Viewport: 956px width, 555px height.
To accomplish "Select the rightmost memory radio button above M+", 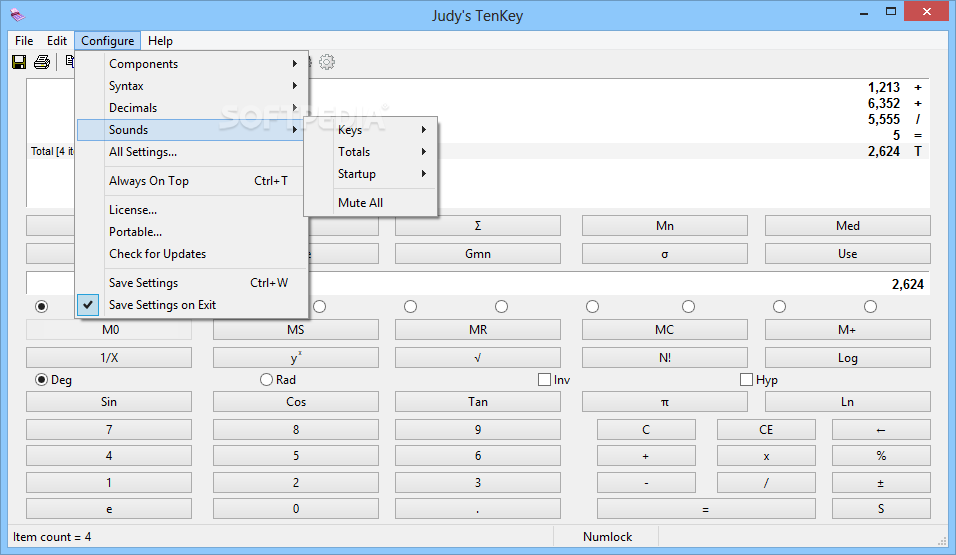I will (x=871, y=306).
